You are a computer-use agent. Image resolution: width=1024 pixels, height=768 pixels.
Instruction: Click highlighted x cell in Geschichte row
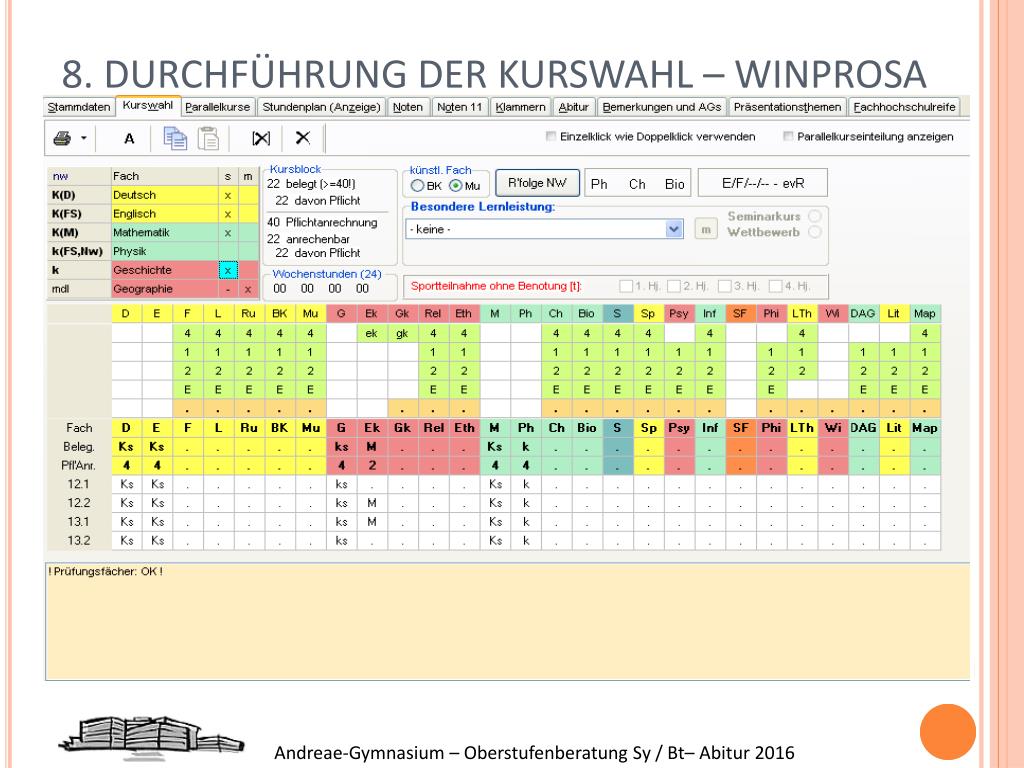click(228, 270)
